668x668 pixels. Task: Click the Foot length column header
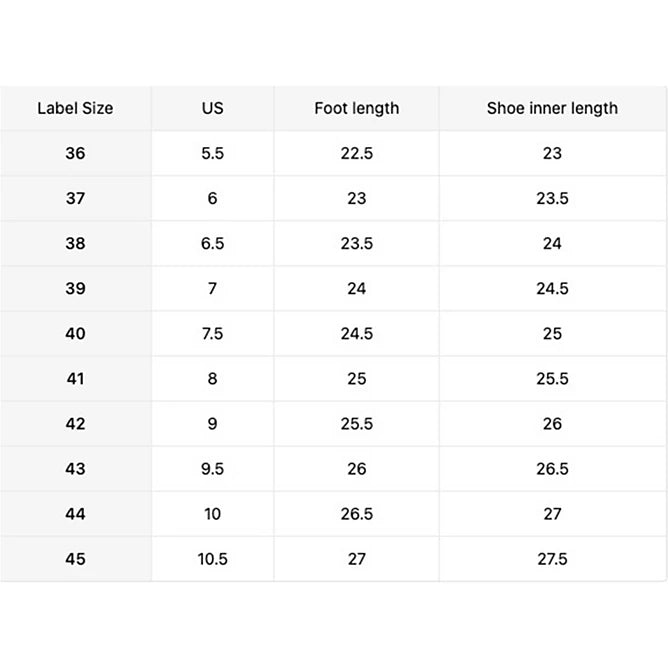click(357, 108)
